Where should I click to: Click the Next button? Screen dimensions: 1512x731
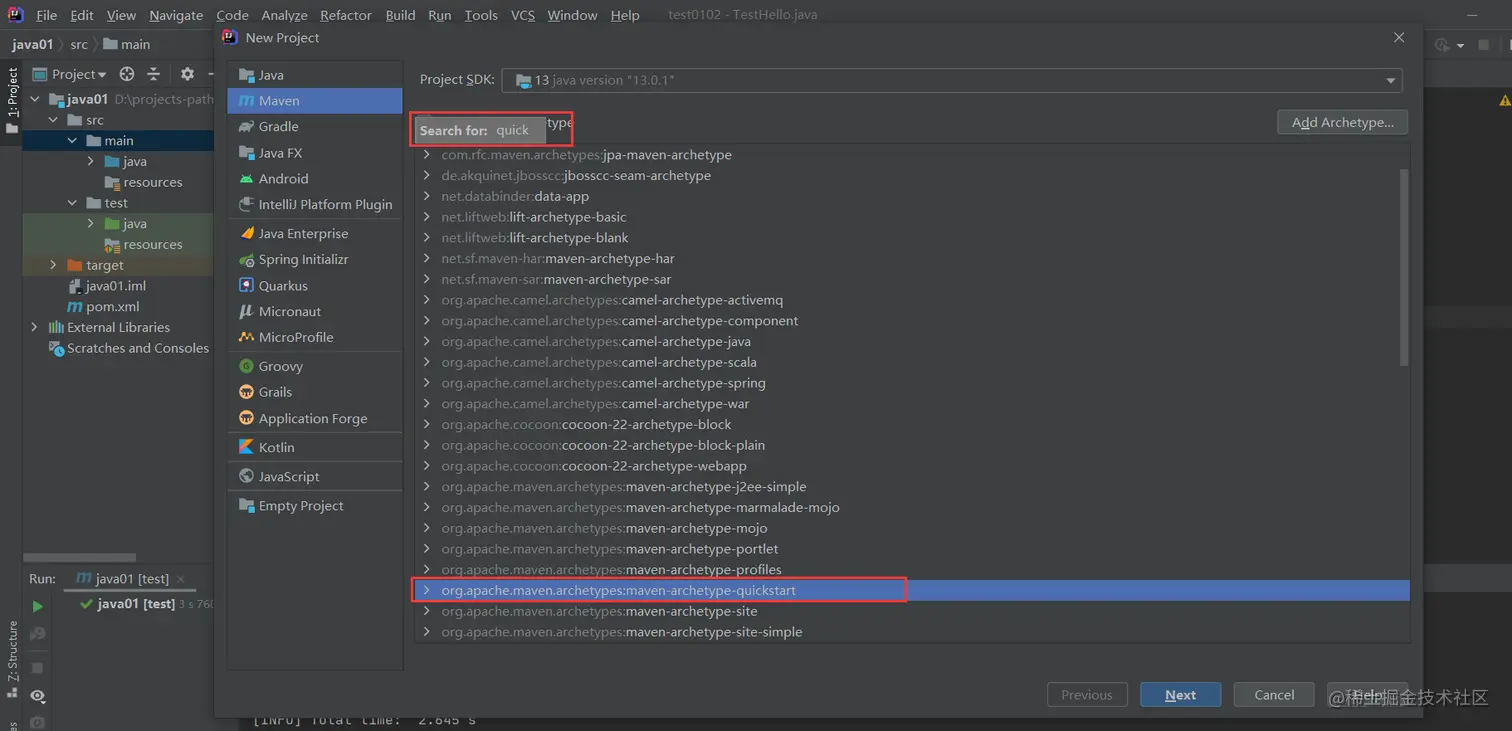pos(1180,695)
